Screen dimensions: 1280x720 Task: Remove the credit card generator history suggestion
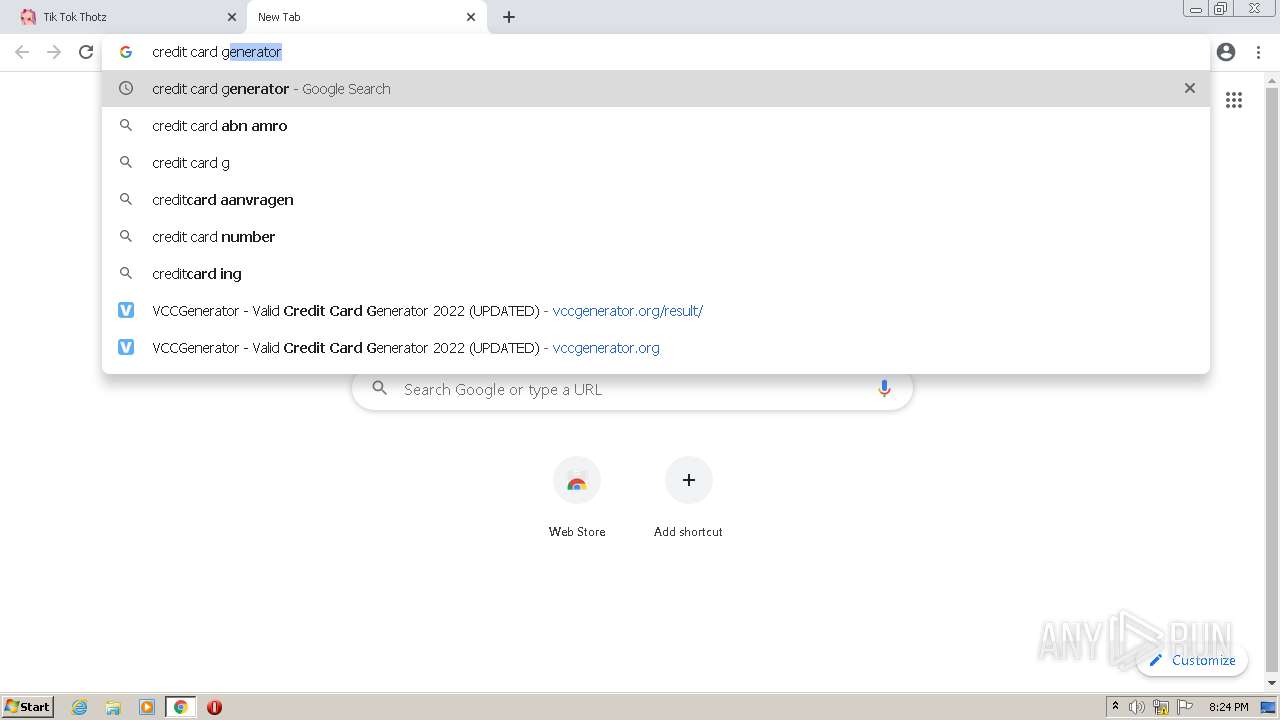pos(1190,88)
